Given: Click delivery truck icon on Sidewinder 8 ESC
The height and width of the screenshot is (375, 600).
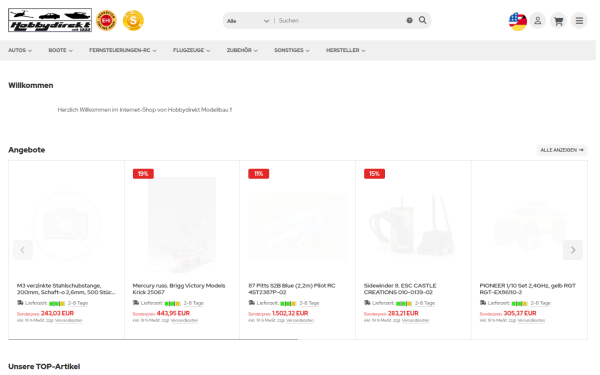Looking at the screenshot, I should [x=367, y=303].
